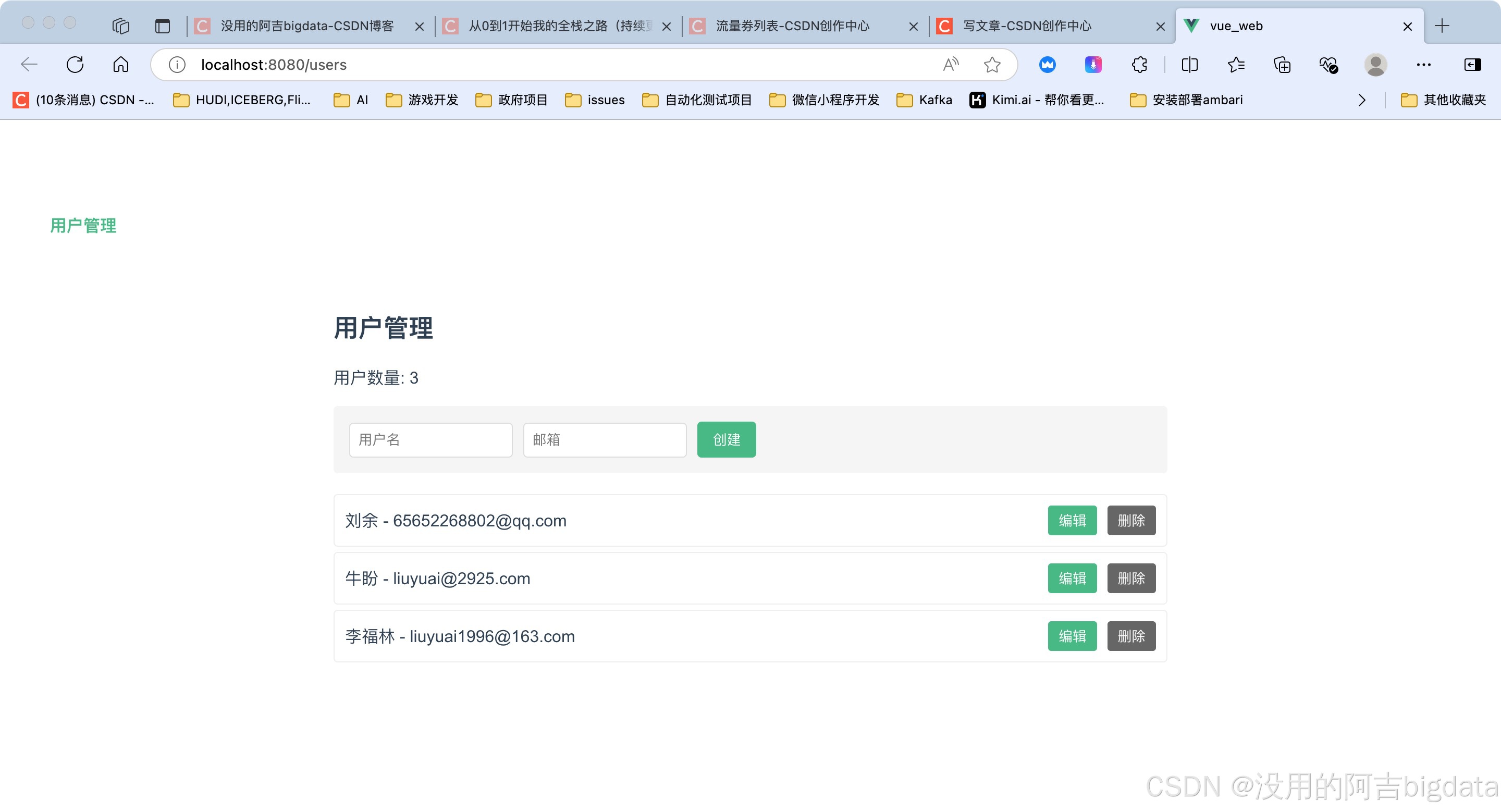Open the user profile avatar
Image resolution: width=1501 pixels, height=812 pixels.
[x=1375, y=65]
